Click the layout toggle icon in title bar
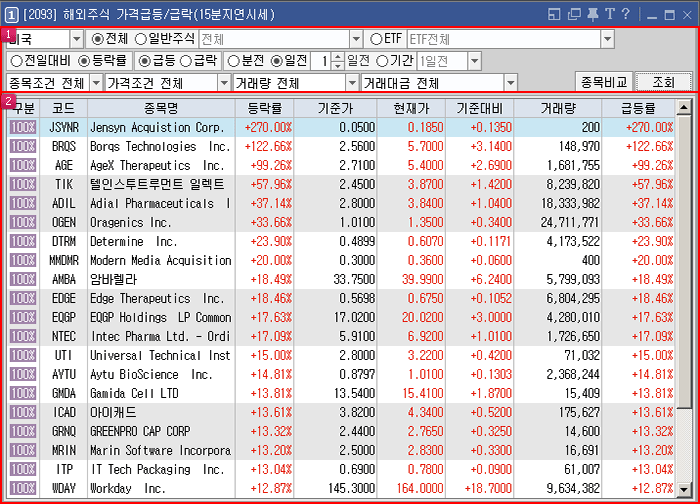Image resolution: width=700 pixels, height=504 pixels. (x=554, y=14)
